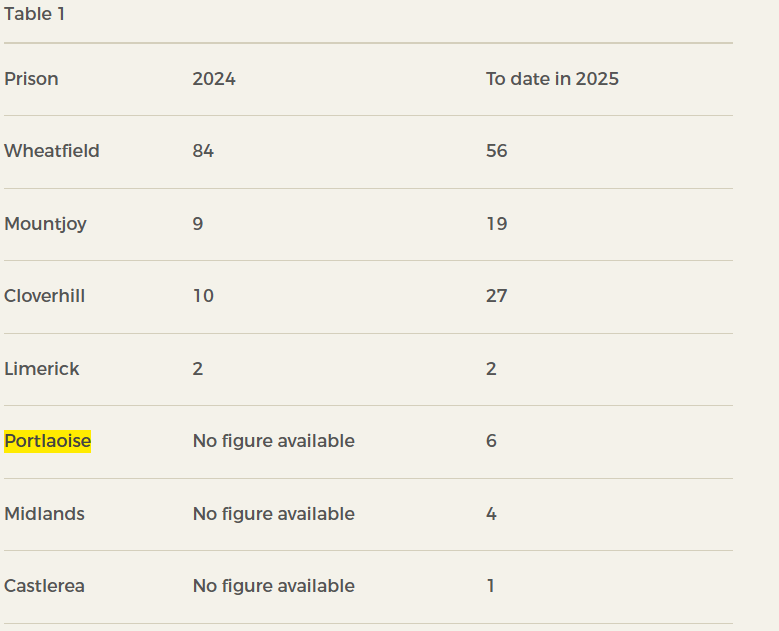Click the Table 1 caption
This screenshot has width=779, height=631.
pyautogui.click(x=35, y=14)
